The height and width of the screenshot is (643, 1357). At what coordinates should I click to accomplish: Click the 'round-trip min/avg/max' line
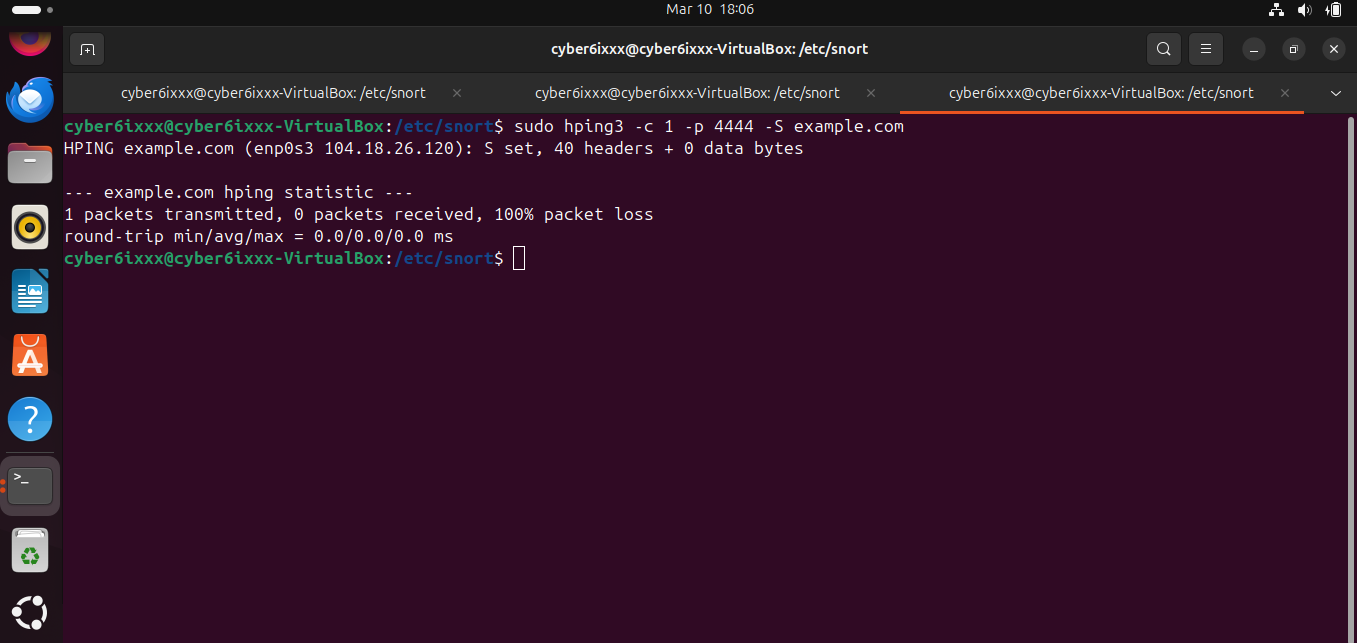coord(258,236)
